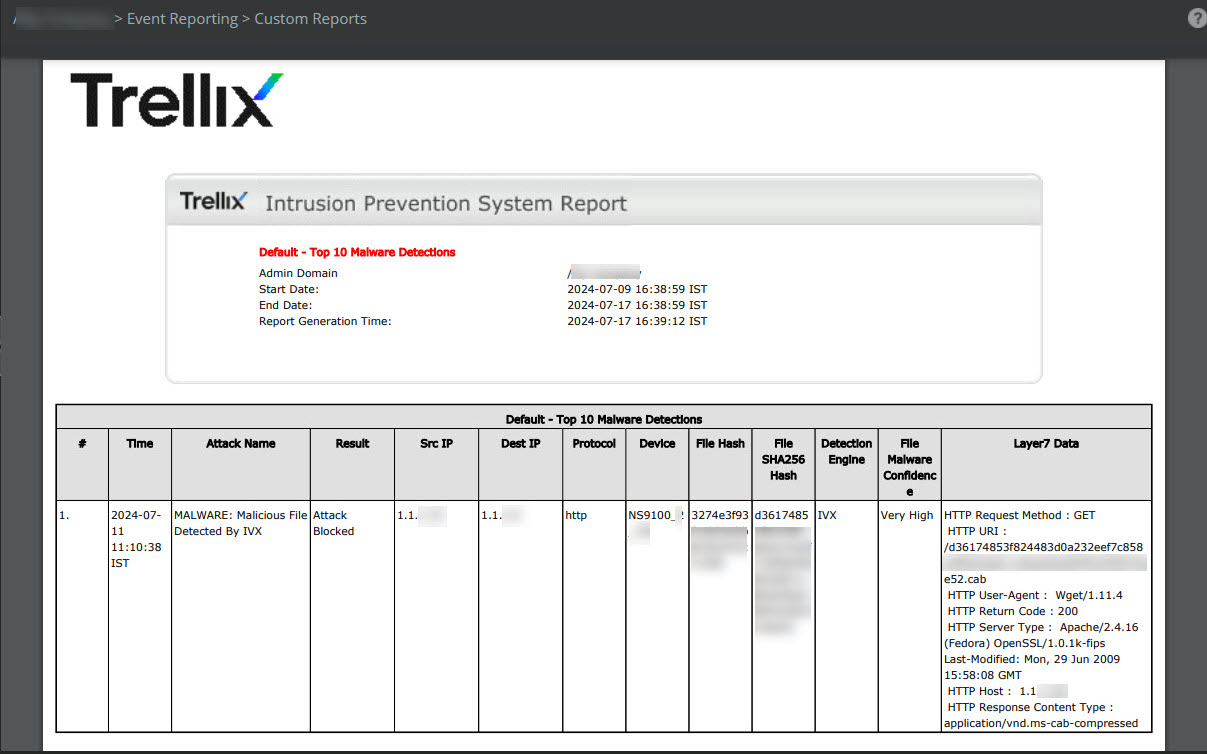Open Custom Reports breadcrumb

pyautogui.click(x=311, y=18)
